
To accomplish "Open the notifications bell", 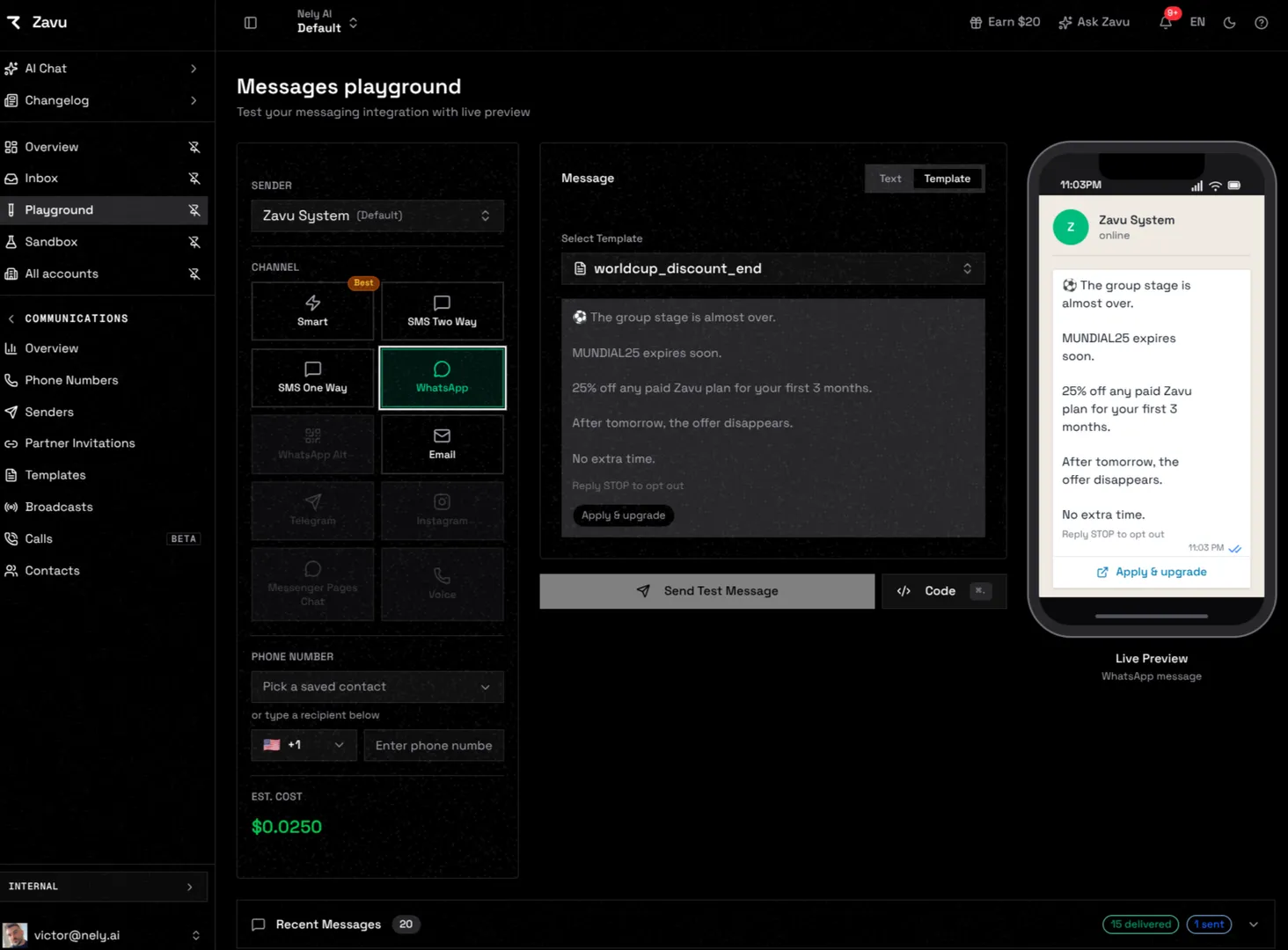I will 1166,22.
